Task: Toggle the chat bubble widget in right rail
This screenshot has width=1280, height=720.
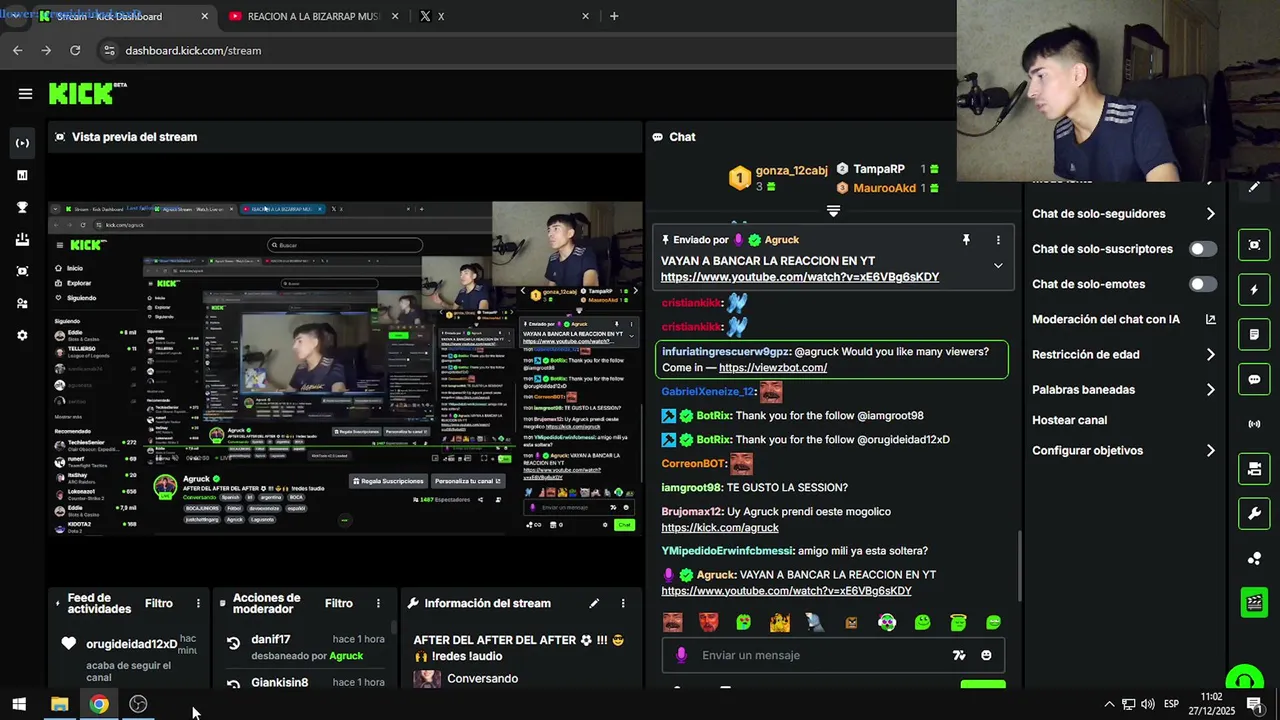Action: click(x=1254, y=379)
